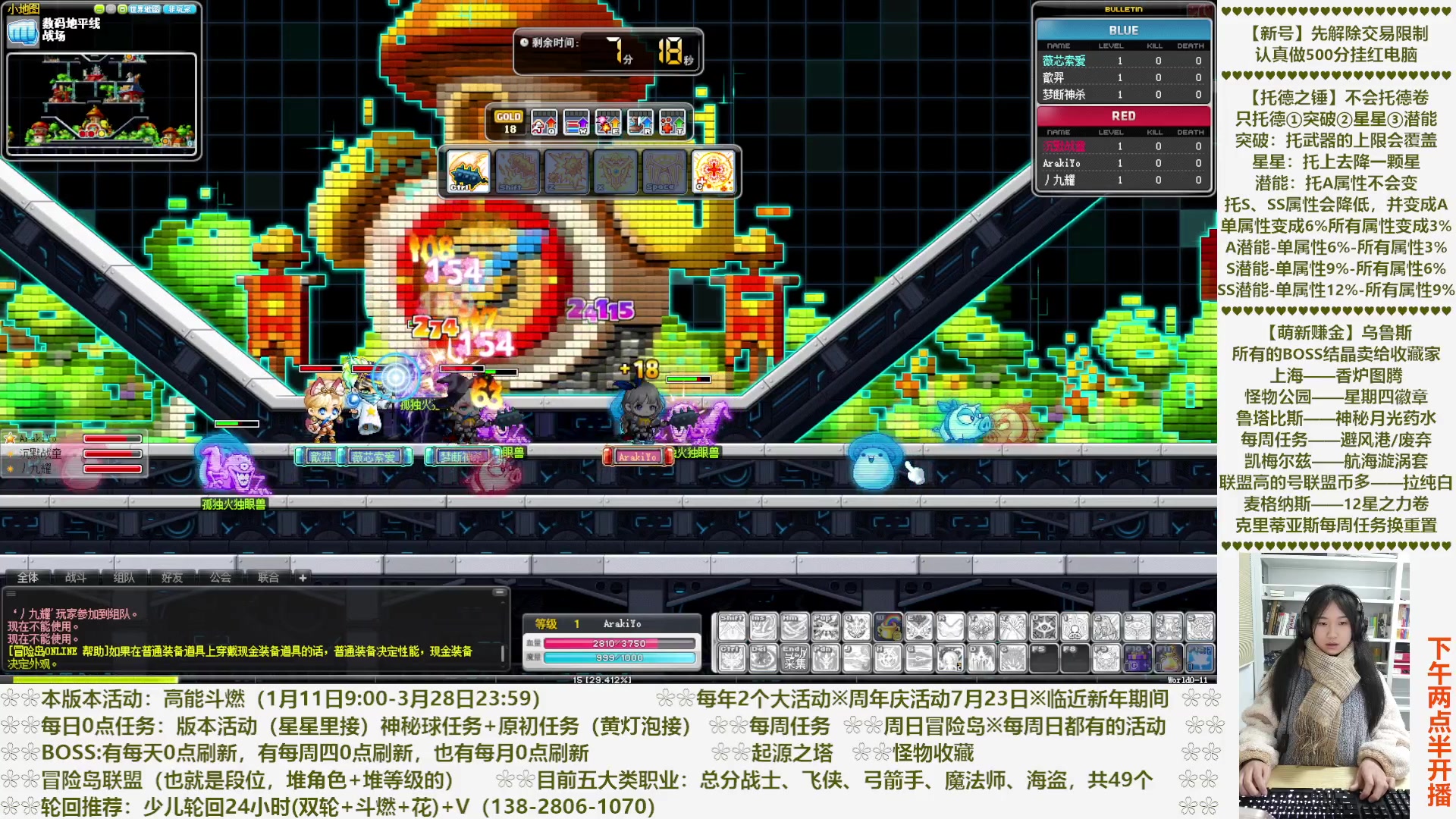This screenshot has height=819, width=1456.
Task: Select the 组队 chat tab
Action: click(x=124, y=578)
